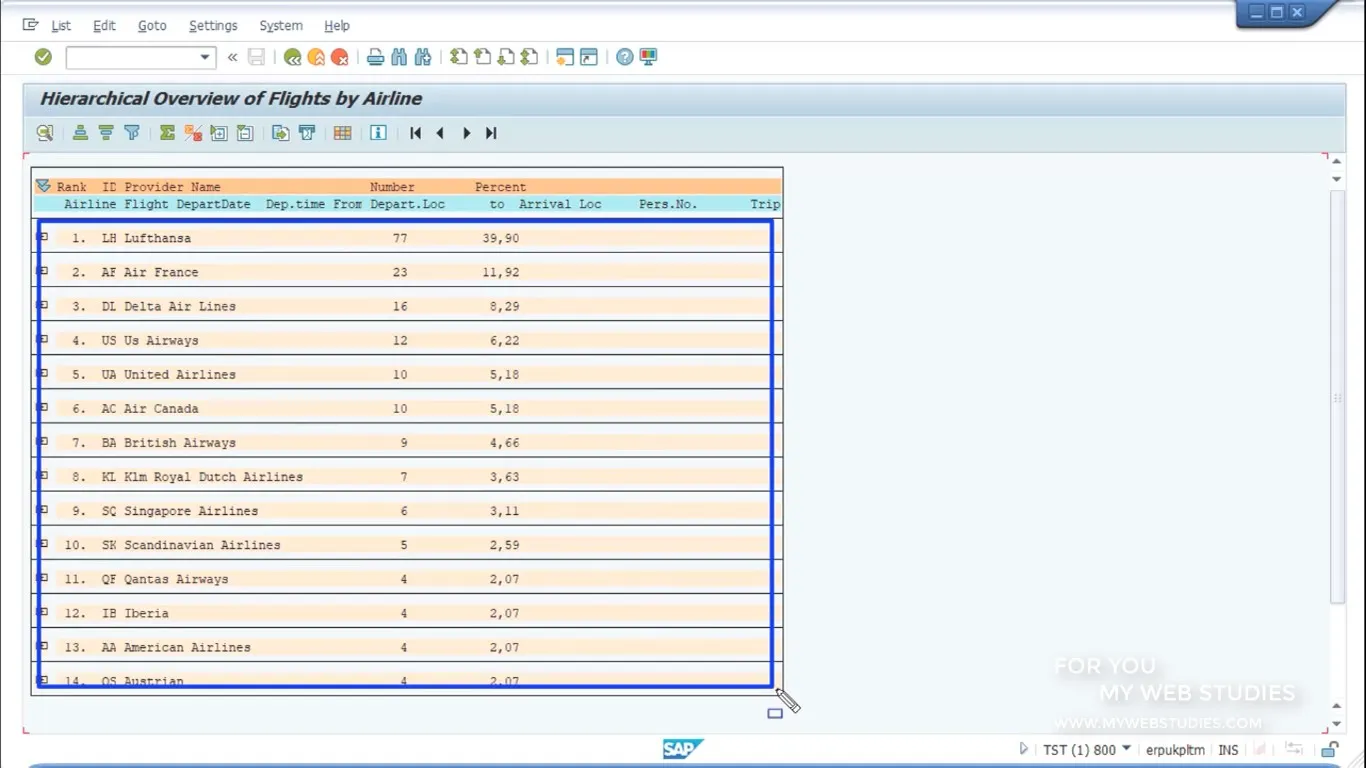The width and height of the screenshot is (1366, 768).
Task: Expand the Us Airways row
Action: click(43, 339)
